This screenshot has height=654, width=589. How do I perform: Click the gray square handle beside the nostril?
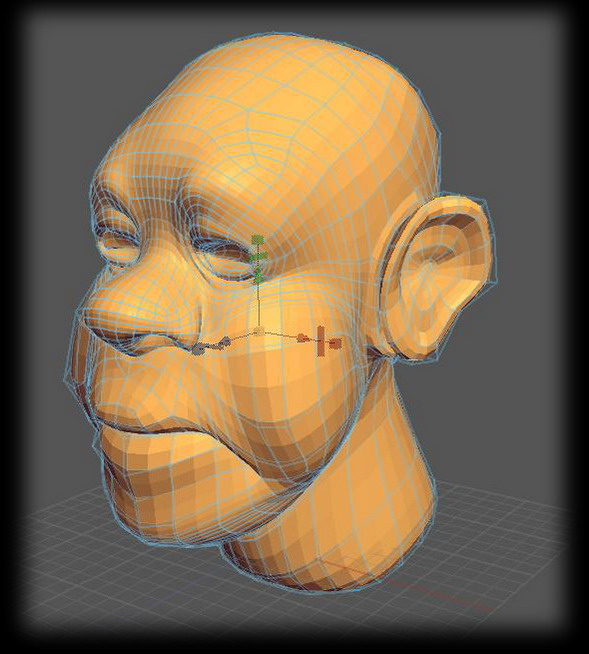201,347
